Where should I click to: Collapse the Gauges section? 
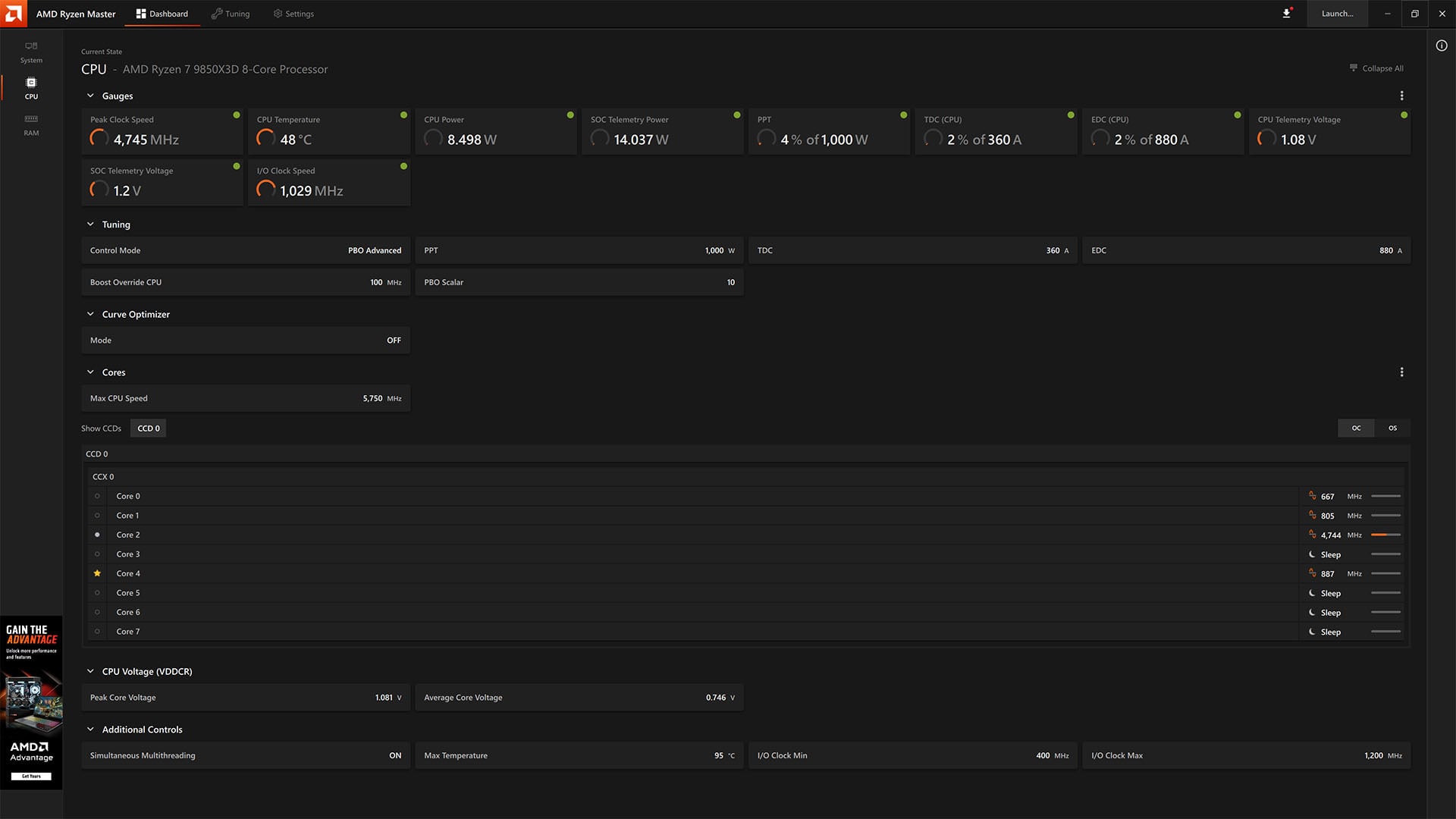[x=89, y=96]
